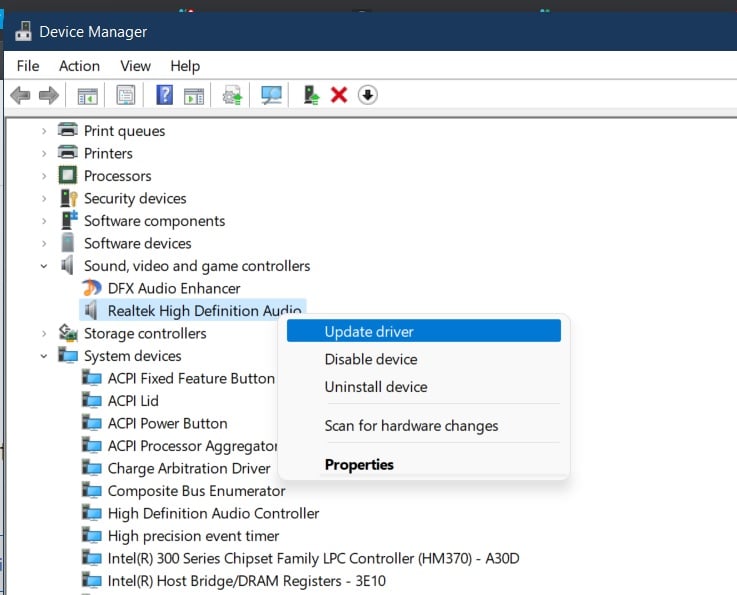Open the Properties sheet toolbar icon
737x595 pixels.
[125, 95]
